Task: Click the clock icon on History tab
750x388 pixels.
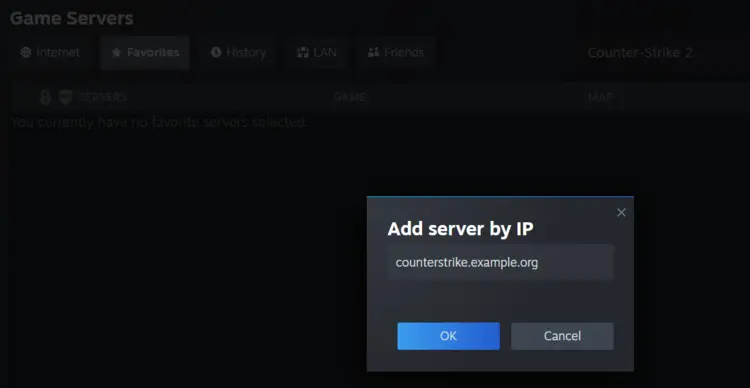Action: 216,53
